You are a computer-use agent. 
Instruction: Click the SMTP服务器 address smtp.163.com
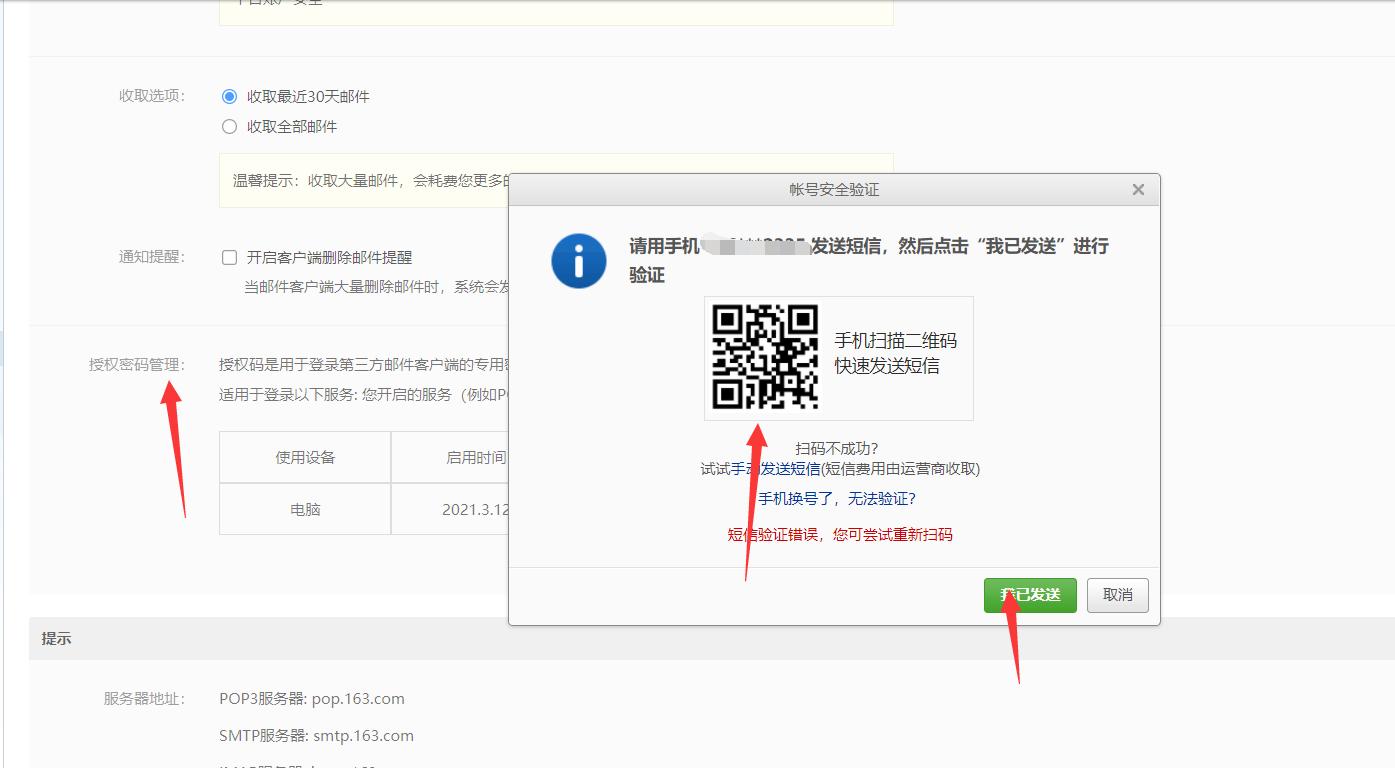tap(317, 735)
